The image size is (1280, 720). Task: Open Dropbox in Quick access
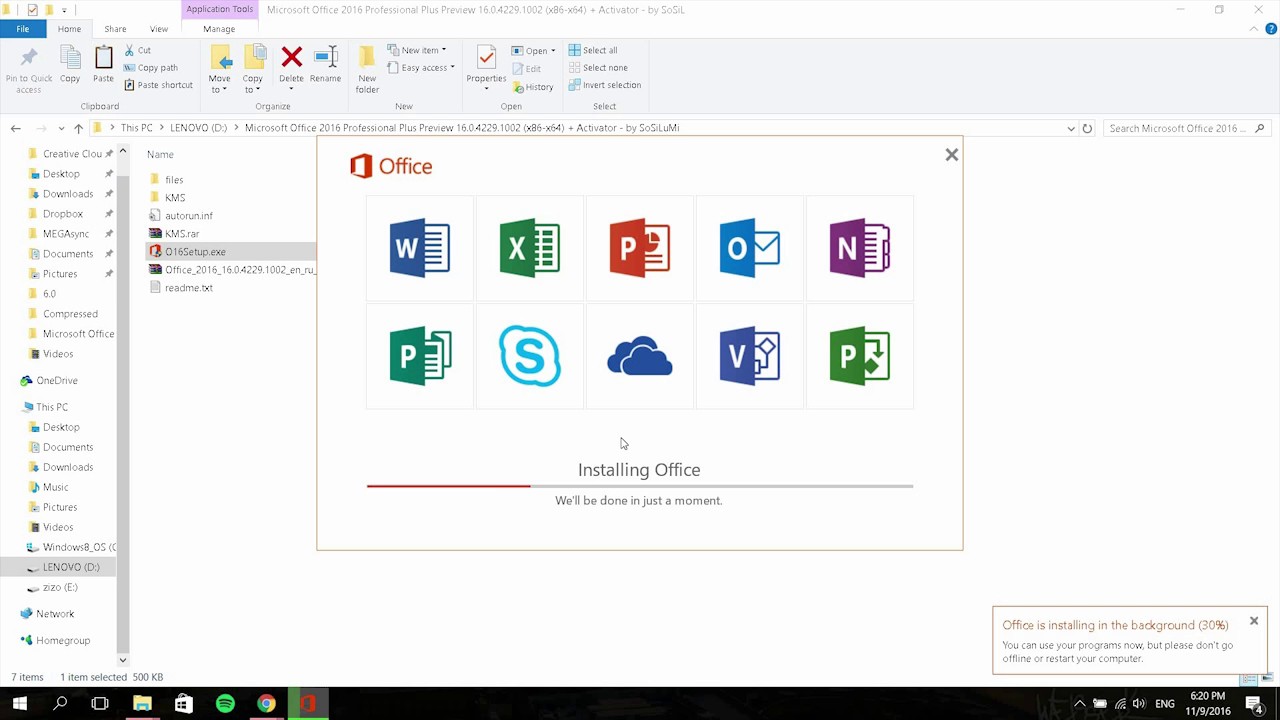(x=62, y=213)
